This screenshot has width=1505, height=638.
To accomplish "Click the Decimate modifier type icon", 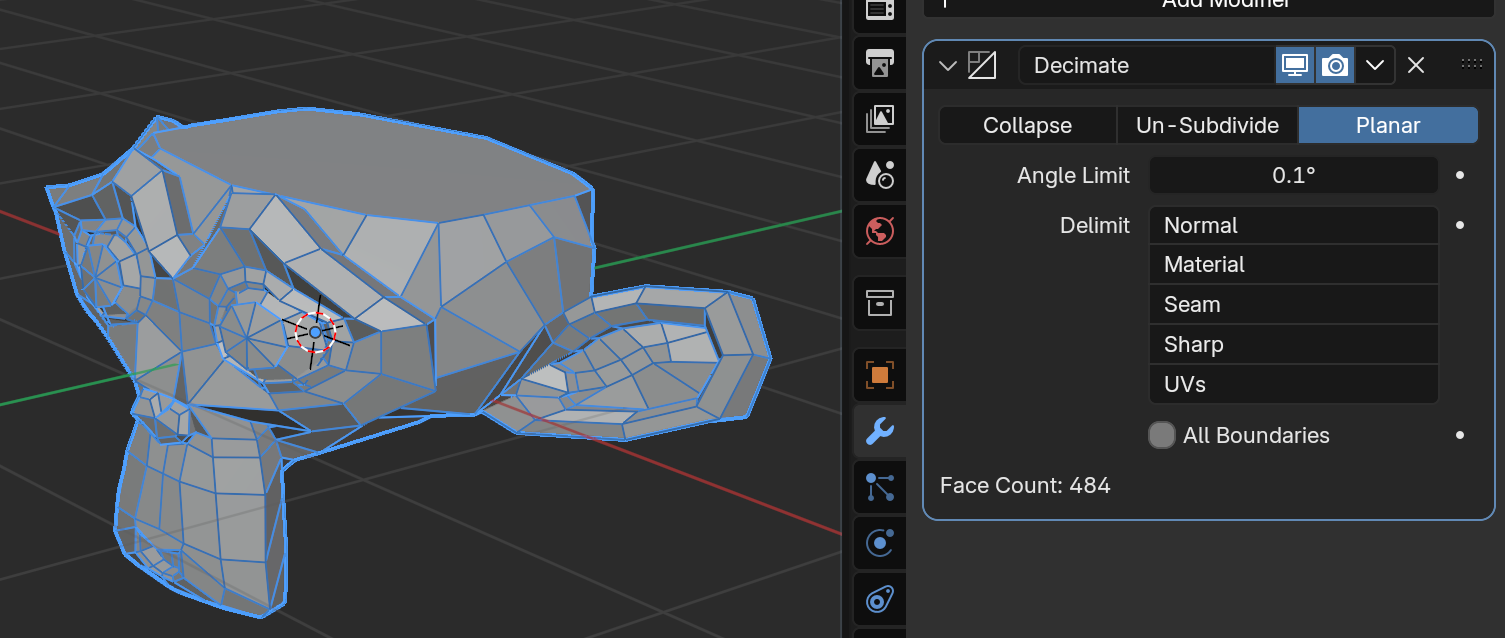I will click(982, 66).
